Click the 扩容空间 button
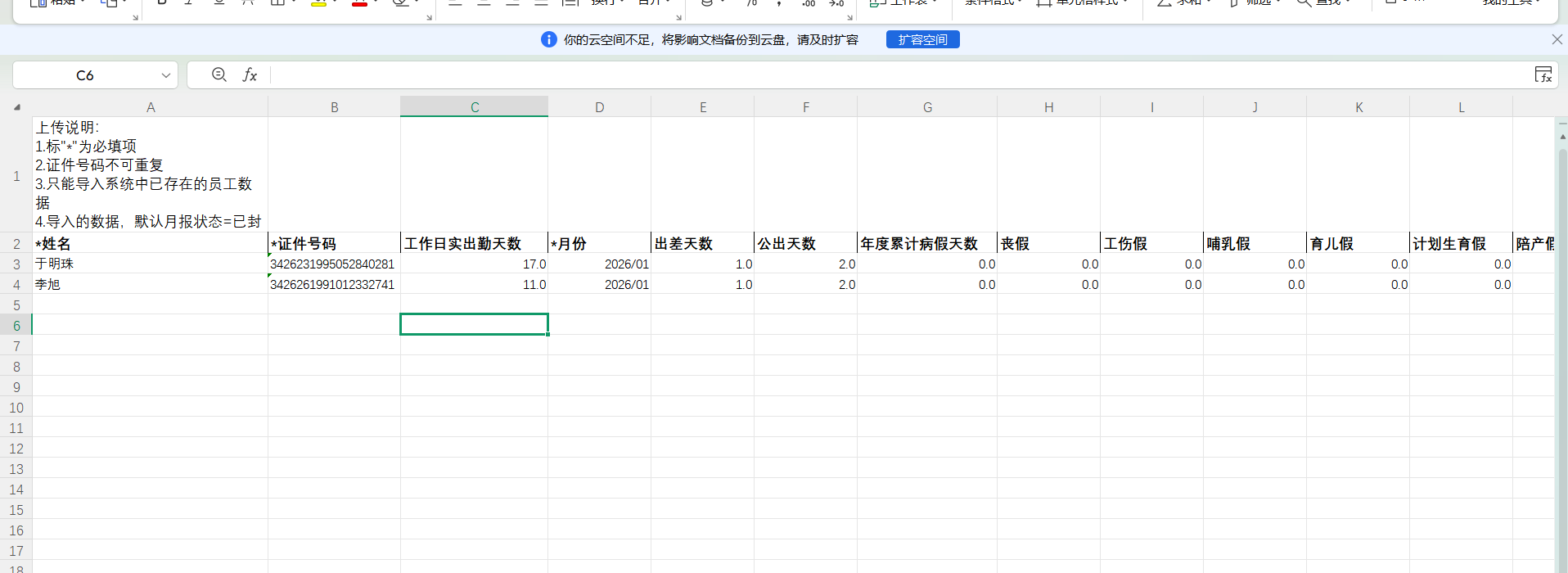This screenshot has height=573, width=1568. pyautogui.click(x=922, y=39)
